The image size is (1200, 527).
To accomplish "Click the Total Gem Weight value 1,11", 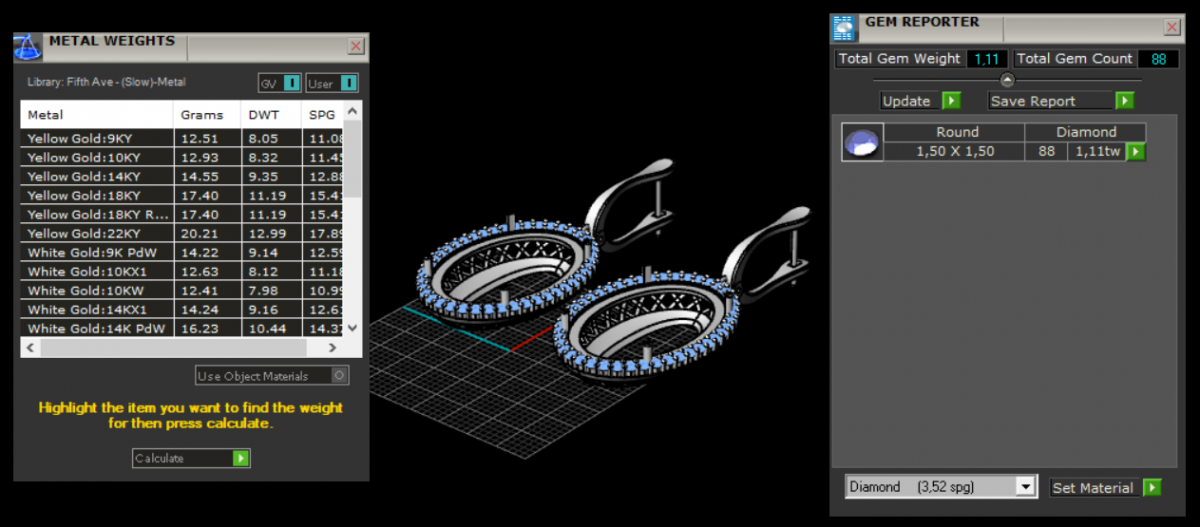I will (x=988, y=59).
